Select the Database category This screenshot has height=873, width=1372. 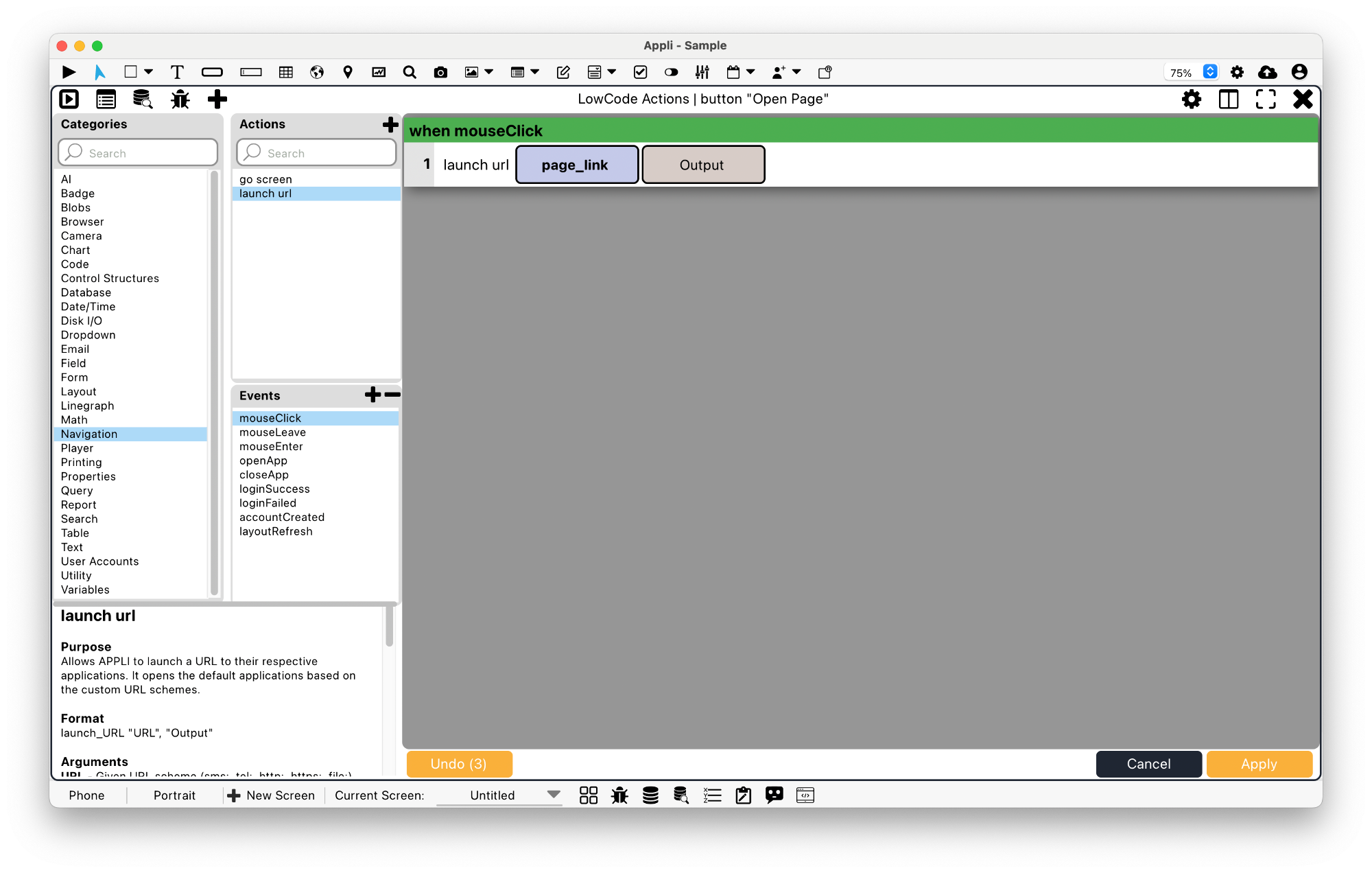86,292
